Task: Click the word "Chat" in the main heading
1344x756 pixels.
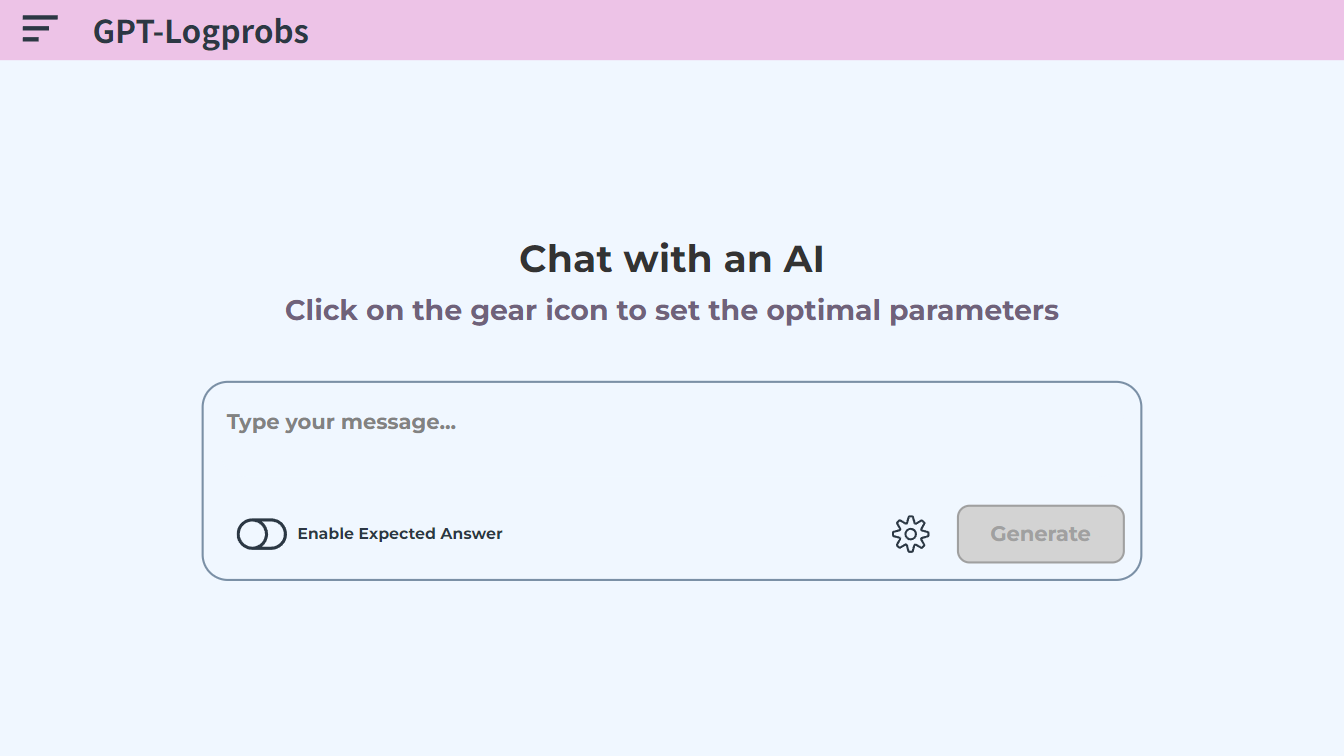Action: coord(566,259)
